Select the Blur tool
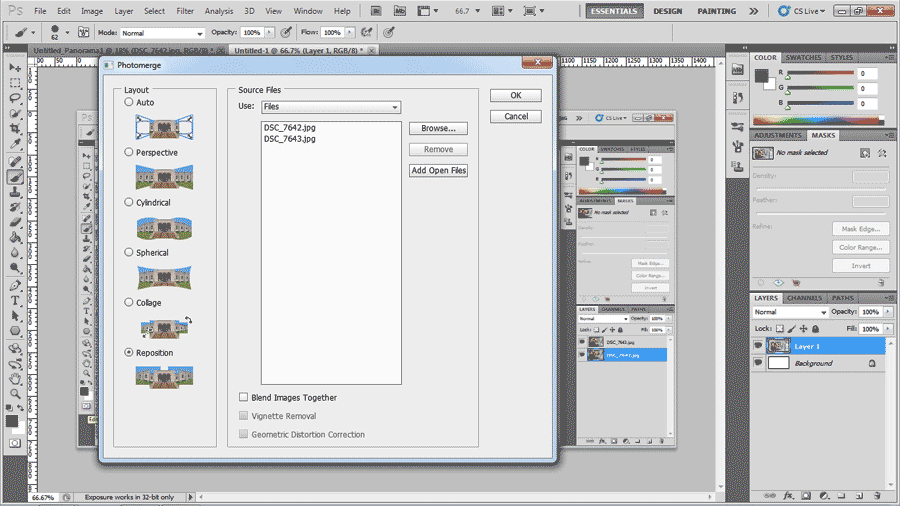 coord(15,253)
